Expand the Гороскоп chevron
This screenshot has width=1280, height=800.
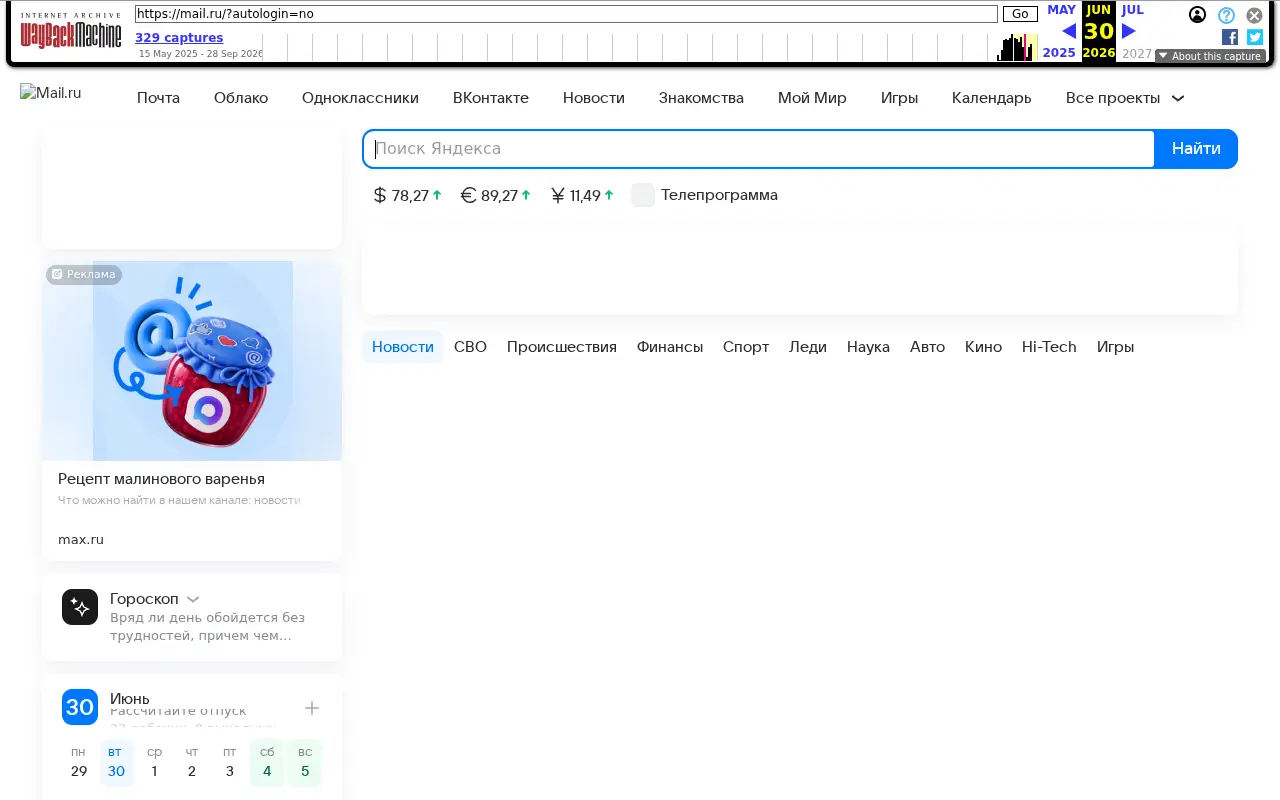tap(193, 599)
